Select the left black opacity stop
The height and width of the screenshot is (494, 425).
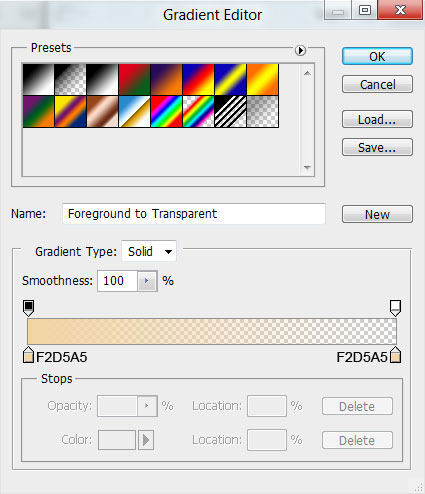click(x=29, y=308)
